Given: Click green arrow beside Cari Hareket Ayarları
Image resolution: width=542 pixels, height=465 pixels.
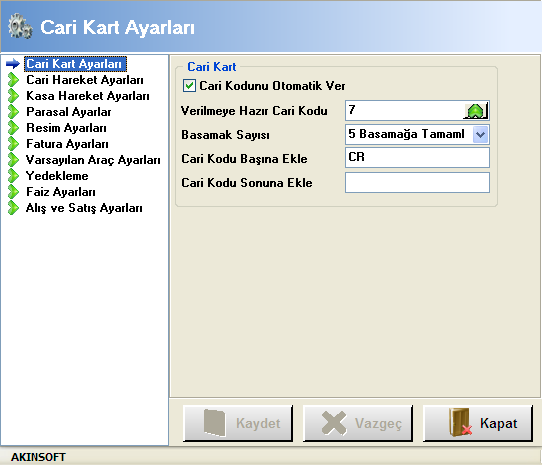Looking at the screenshot, I should point(13,80).
